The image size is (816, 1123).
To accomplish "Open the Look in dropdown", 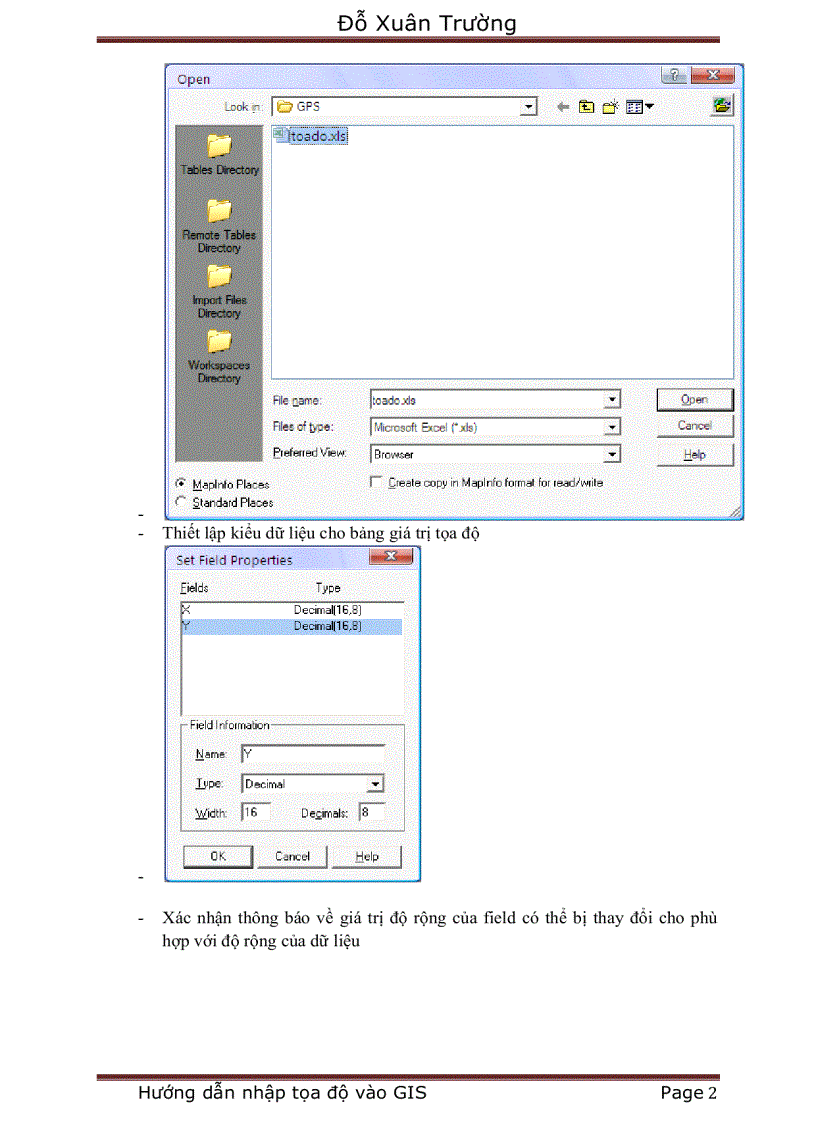I will [x=528, y=106].
